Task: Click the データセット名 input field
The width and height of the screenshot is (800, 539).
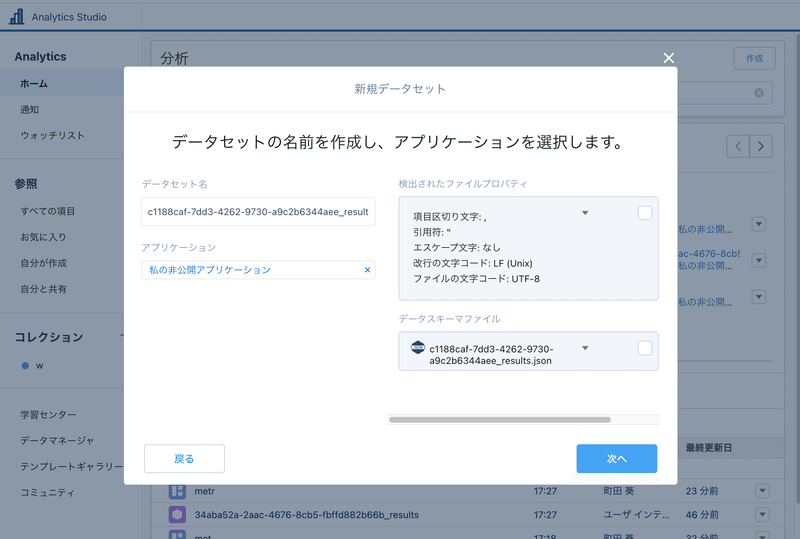Action: [258, 212]
